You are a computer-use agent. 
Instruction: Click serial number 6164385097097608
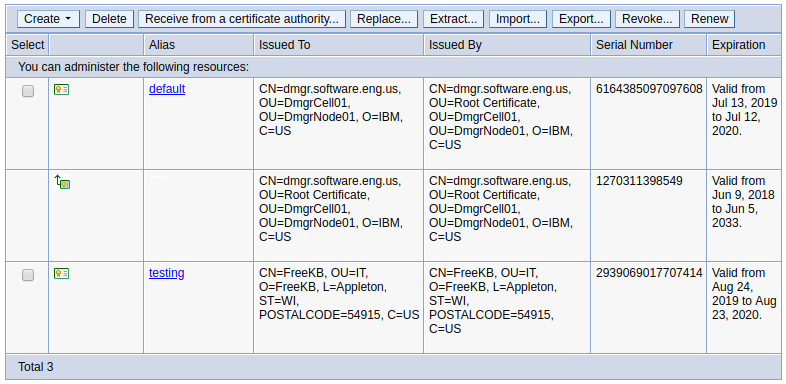[649, 89]
